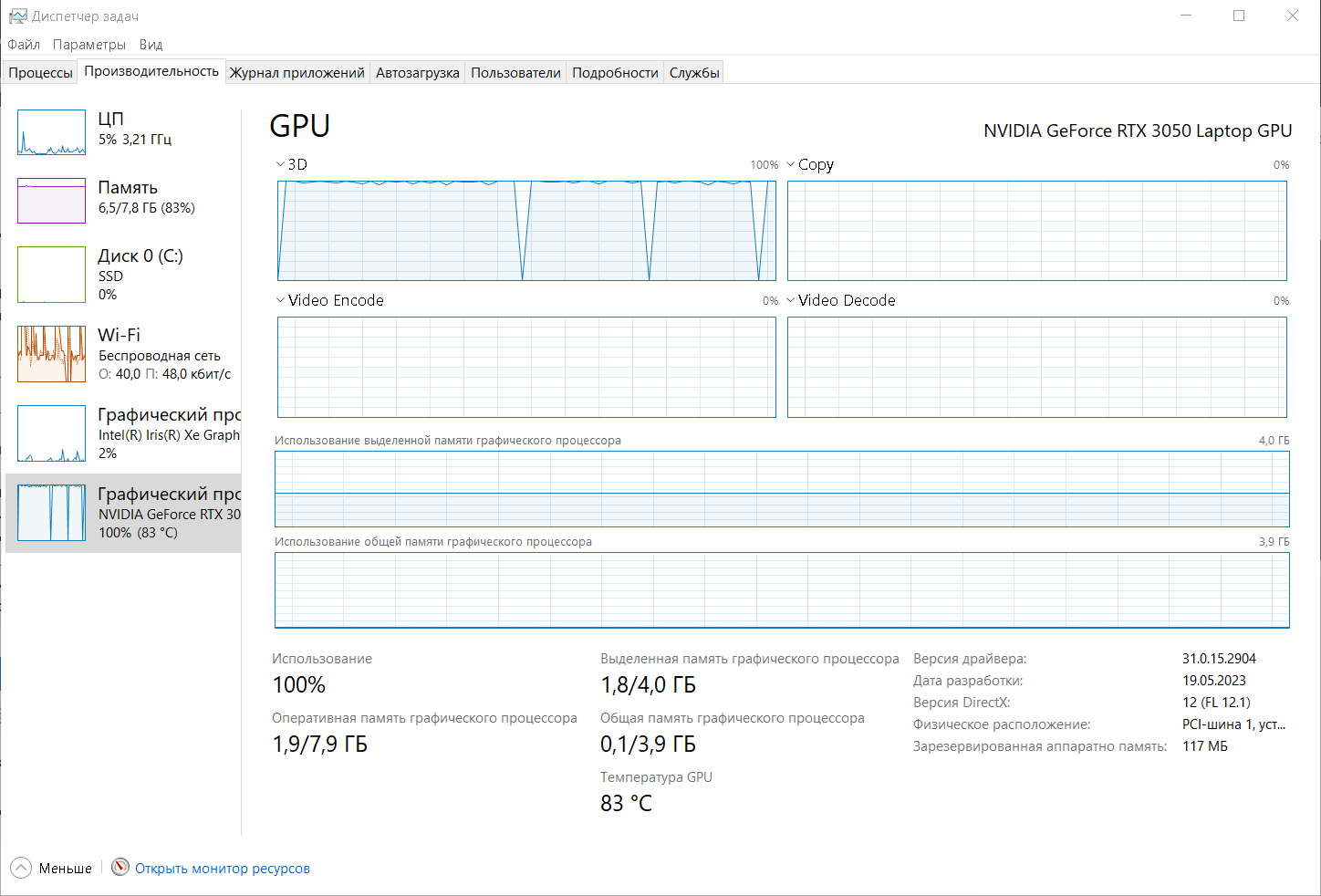Click the ЦП '5% 3,21 ГГц' text
The width and height of the screenshot is (1321, 896).
(x=135, y=140)
